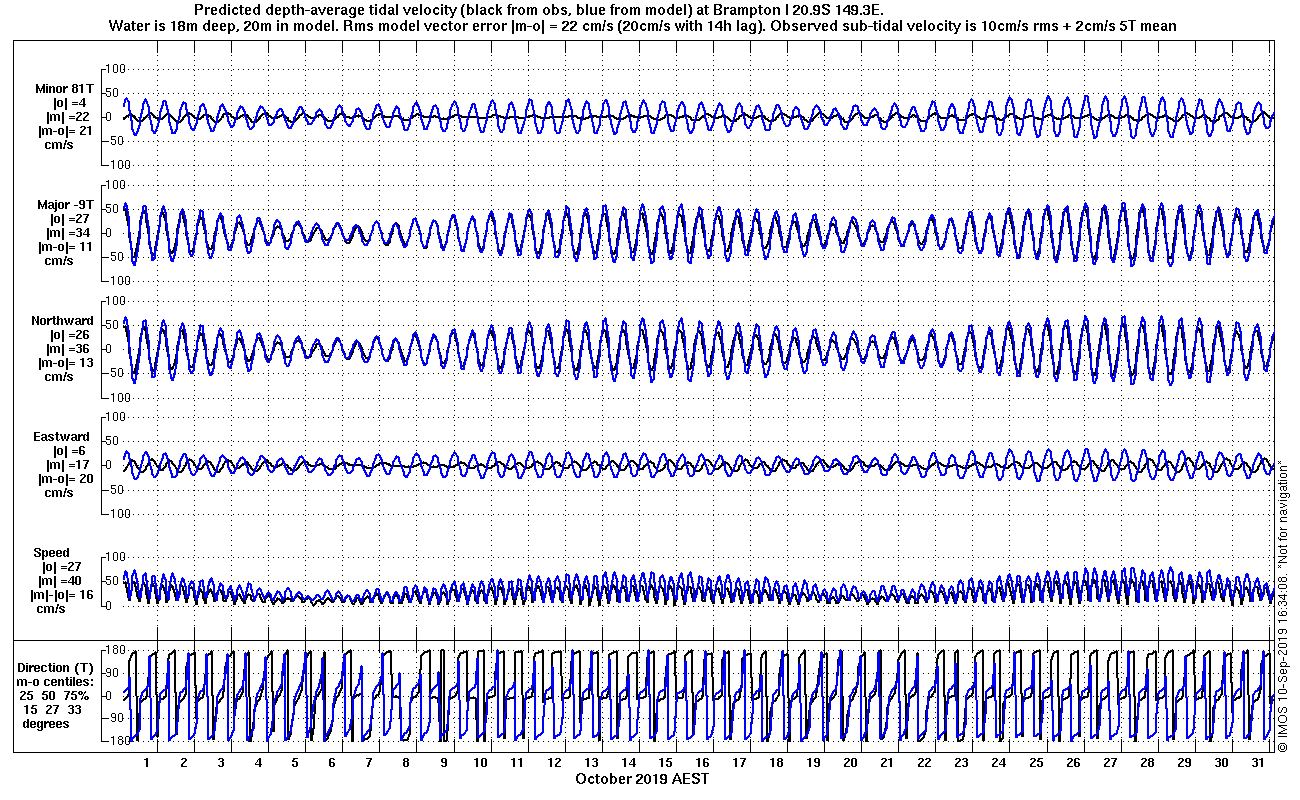Click day 31 on the date axis

pos(1258,763)
